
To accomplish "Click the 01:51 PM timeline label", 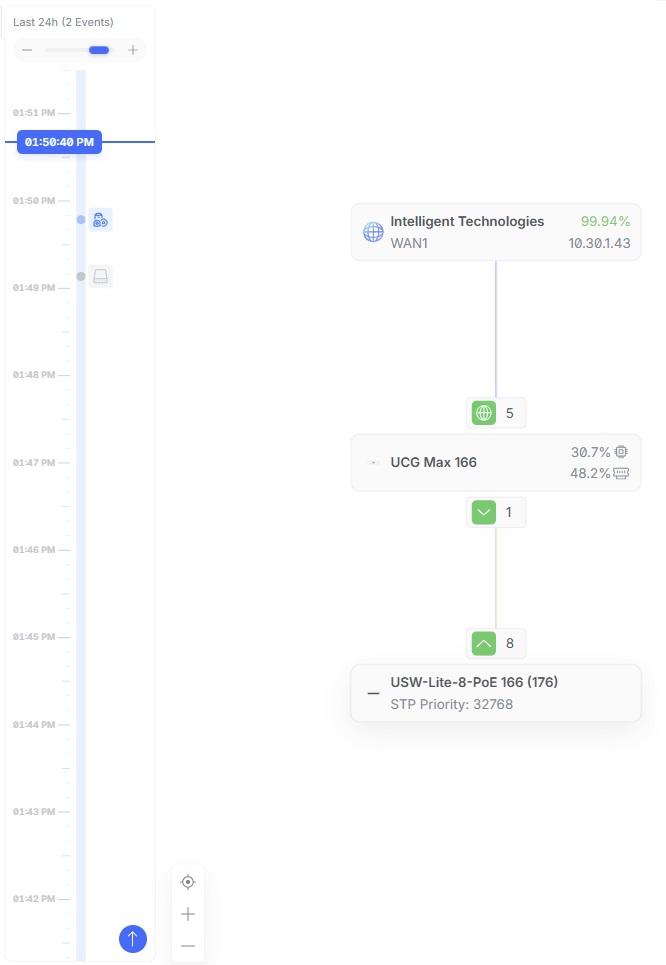I will point(34,113).
